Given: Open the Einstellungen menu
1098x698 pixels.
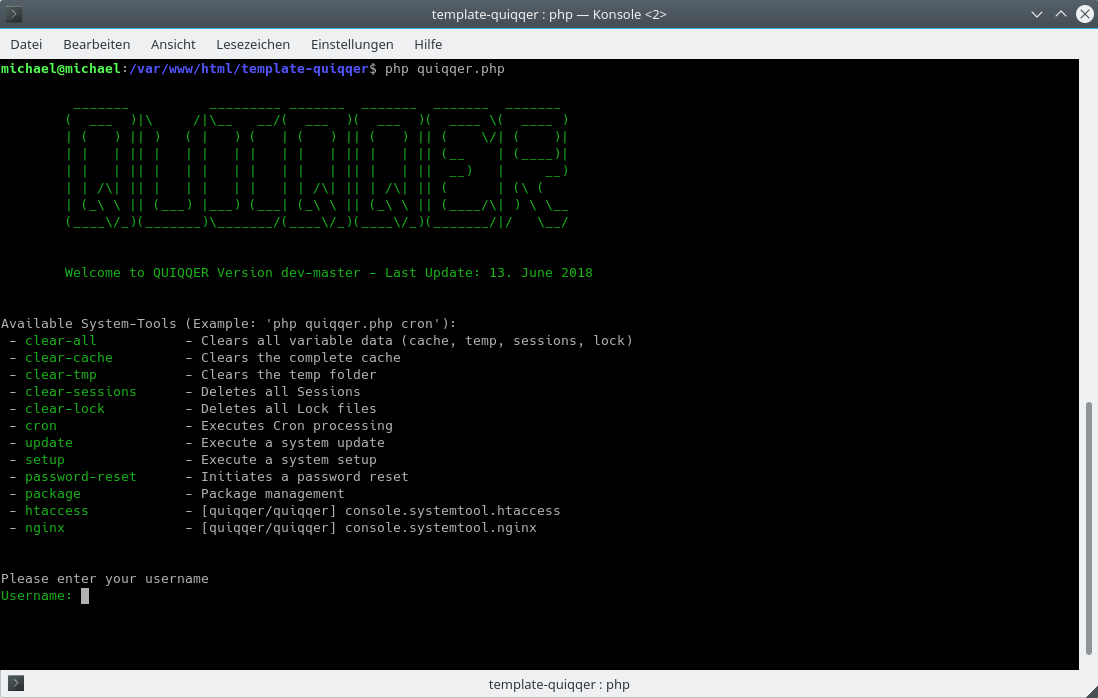Looking at the screenshot, I should point(352,44).
